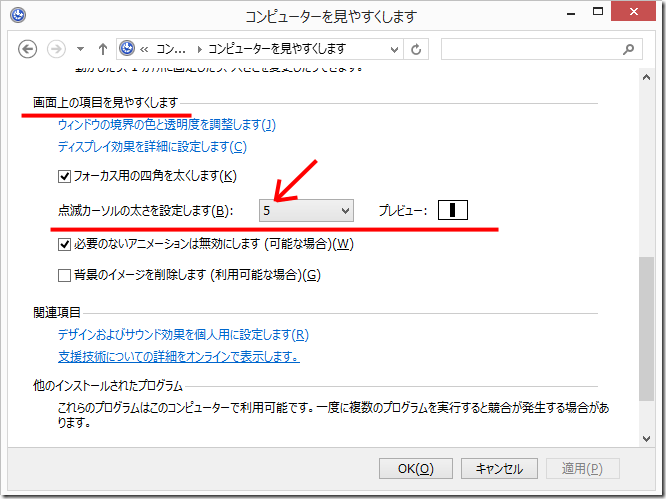Image resolution: width=666 pixels, height=499 pixels.
Task: Click the Refresh address bar icon
Action: pyautogui.click(x=416, y=48)
